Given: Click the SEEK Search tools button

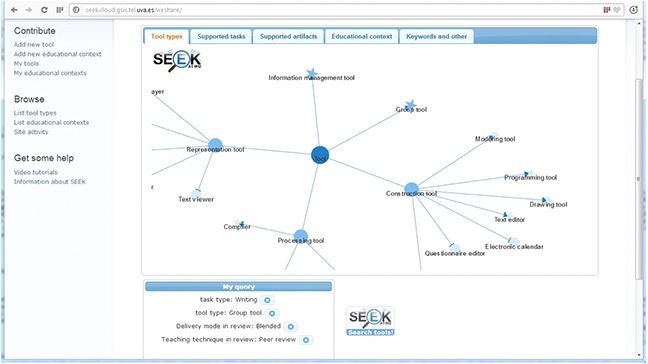Looking at the screenshot, I should [370, 321].
